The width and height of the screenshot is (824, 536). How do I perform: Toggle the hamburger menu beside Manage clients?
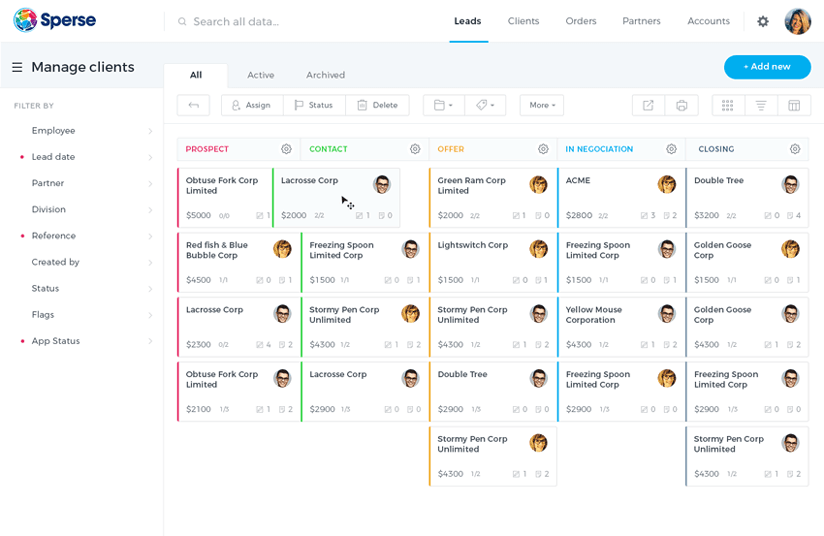coord(17,67)
